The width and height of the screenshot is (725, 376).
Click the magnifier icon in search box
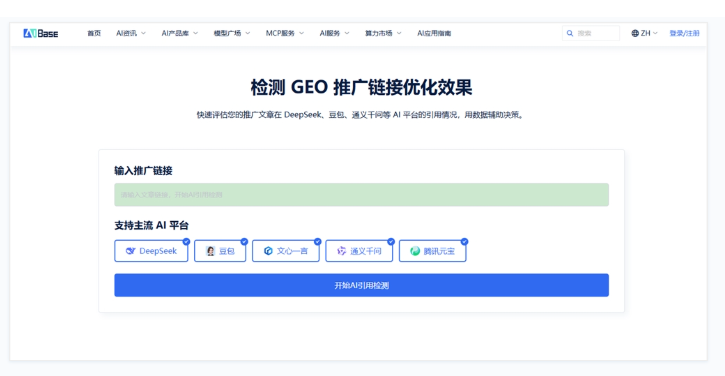click(x=570, y=33)
